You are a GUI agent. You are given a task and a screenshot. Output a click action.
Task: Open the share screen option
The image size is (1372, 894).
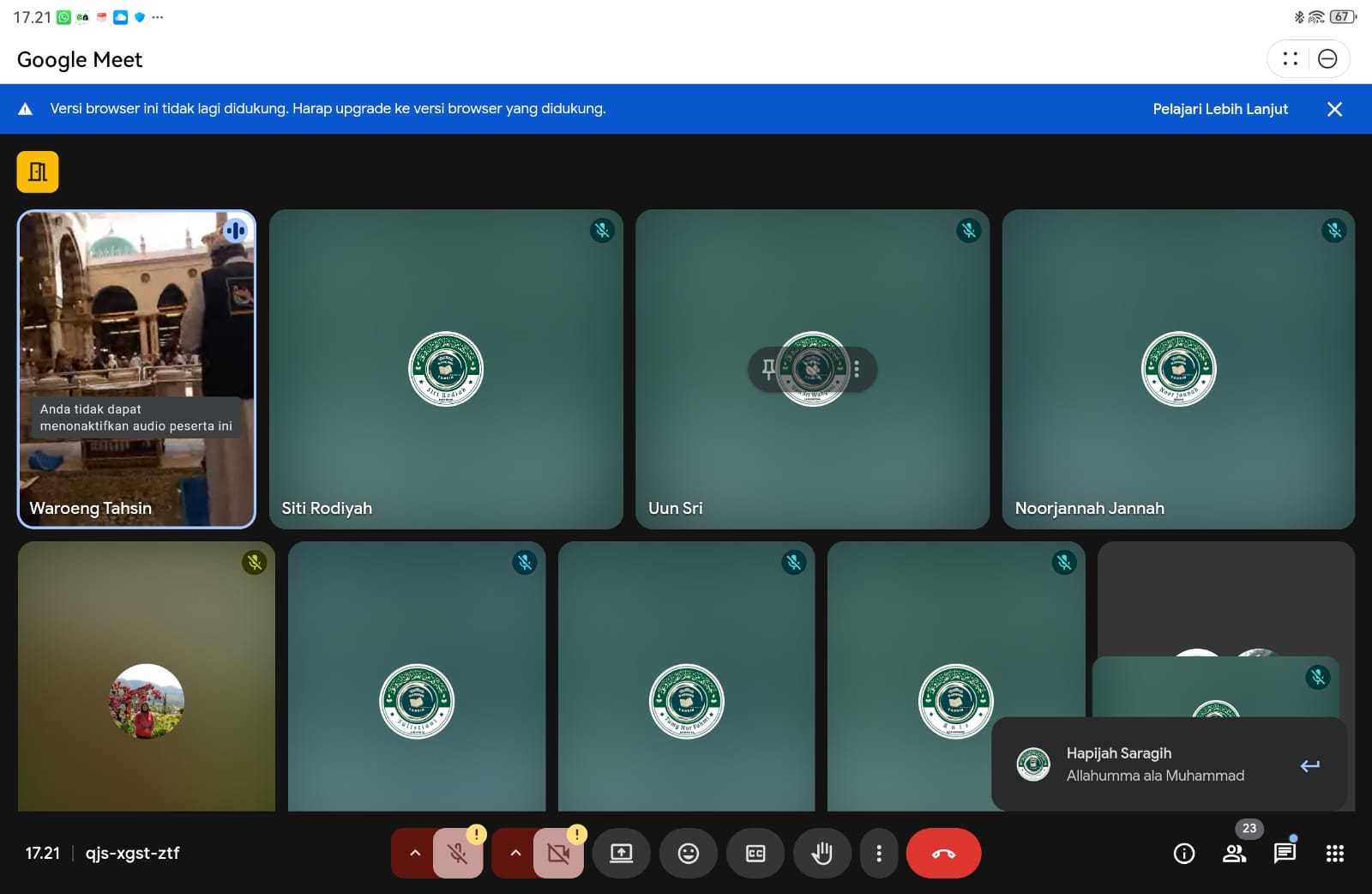click(621, 853)
